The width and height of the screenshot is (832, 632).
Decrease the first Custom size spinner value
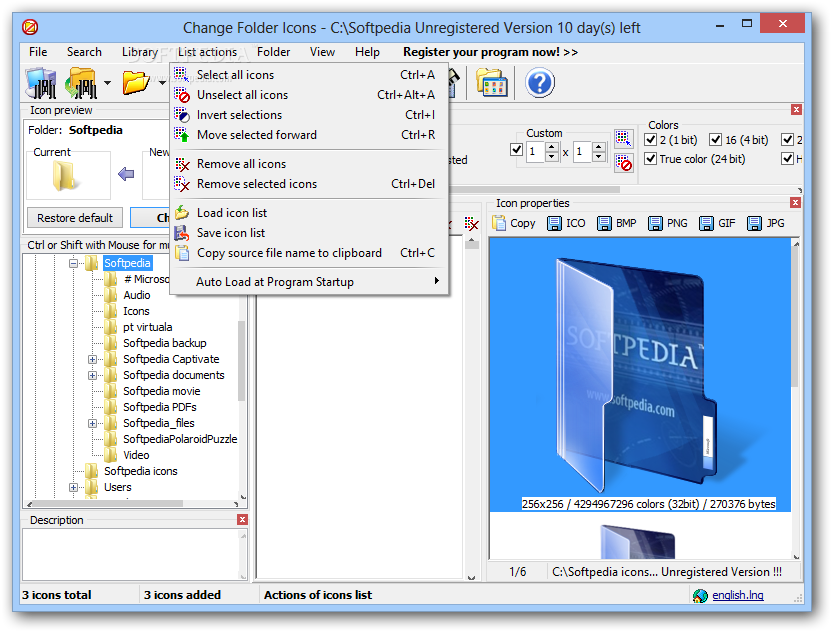click(x=552, y=157)
